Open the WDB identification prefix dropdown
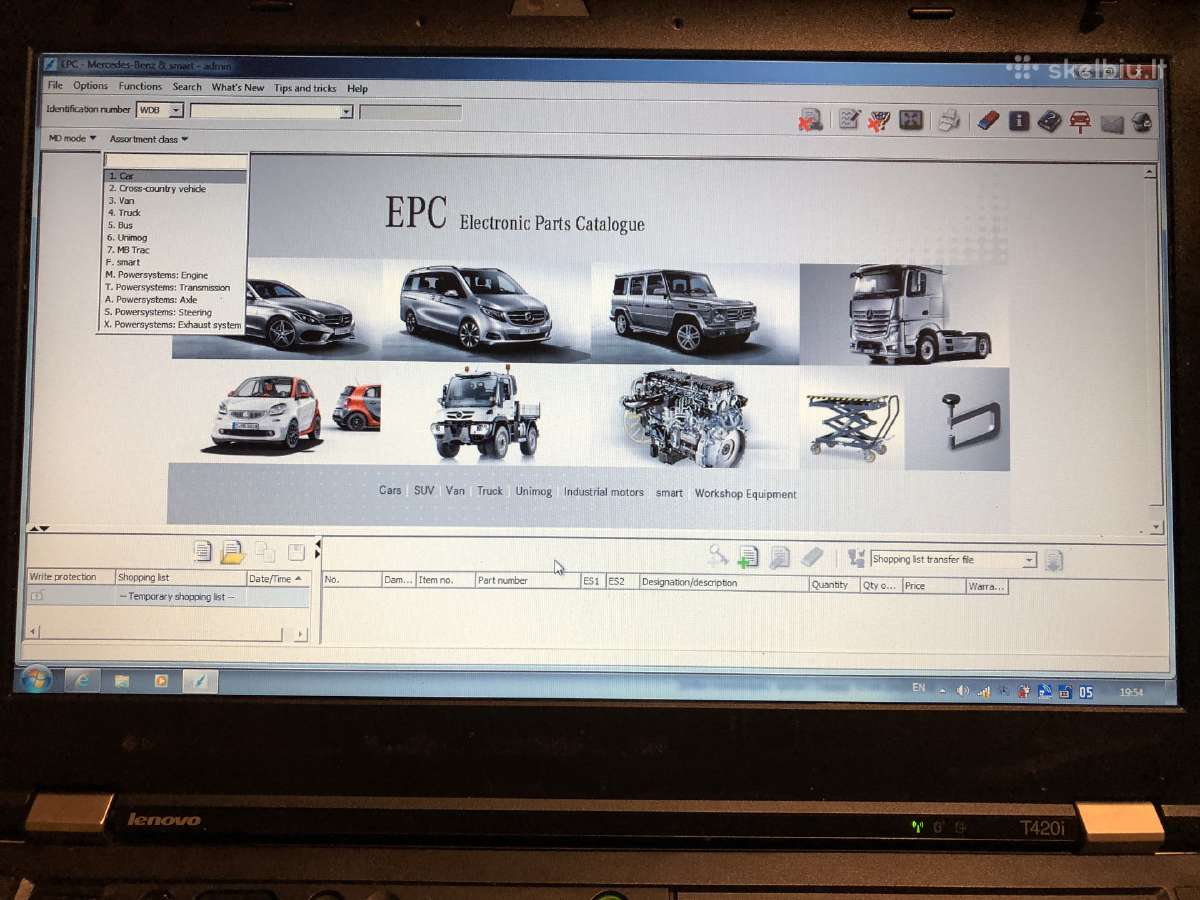1200x900 pixels. pos(176,110)
